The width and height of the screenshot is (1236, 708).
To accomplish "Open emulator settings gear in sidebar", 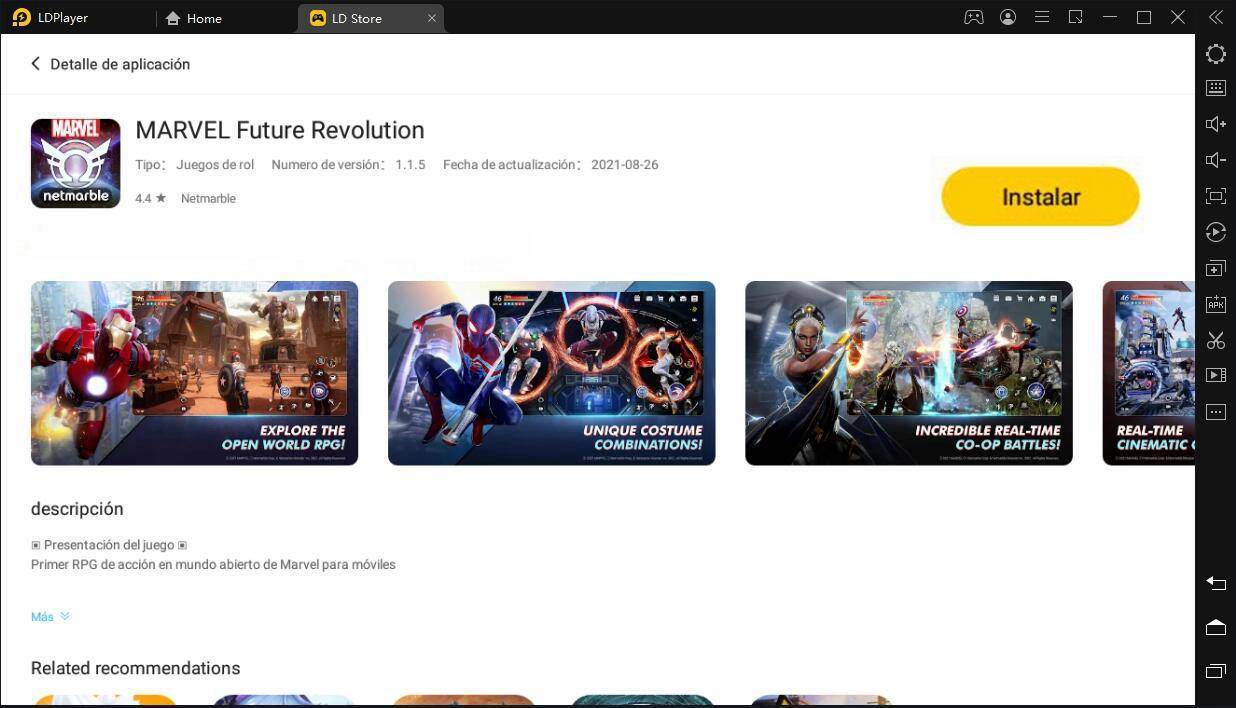I will [x=1216, y=54].
